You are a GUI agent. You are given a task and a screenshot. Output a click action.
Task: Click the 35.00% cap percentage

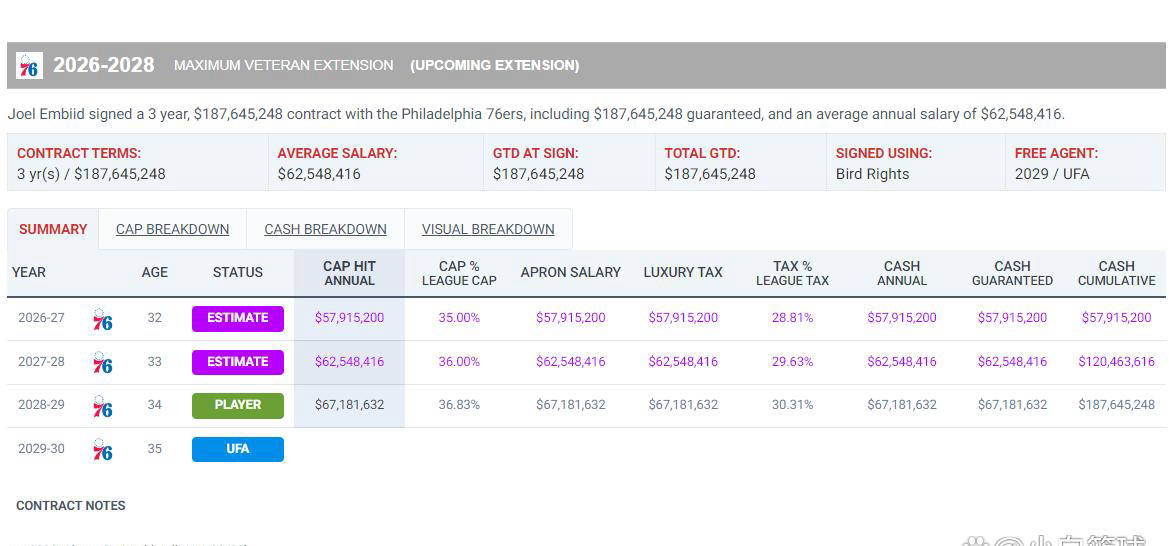point(459,318)
